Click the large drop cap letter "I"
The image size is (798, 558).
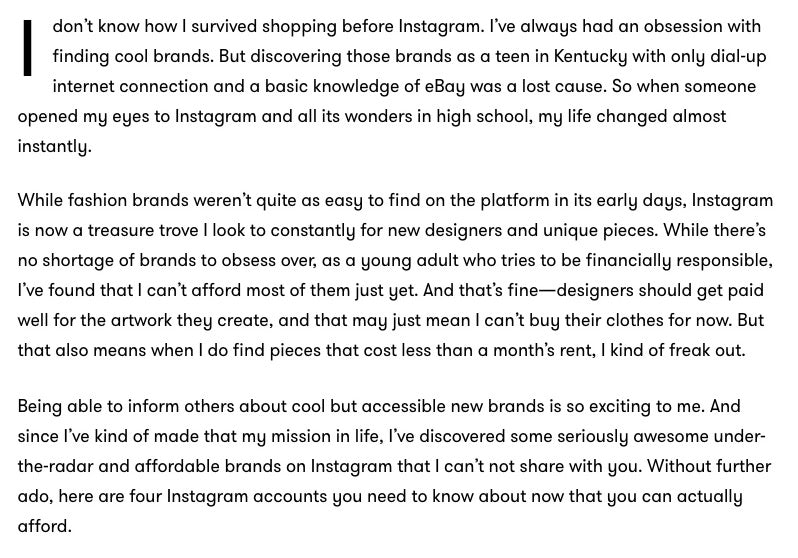[28, 46]
